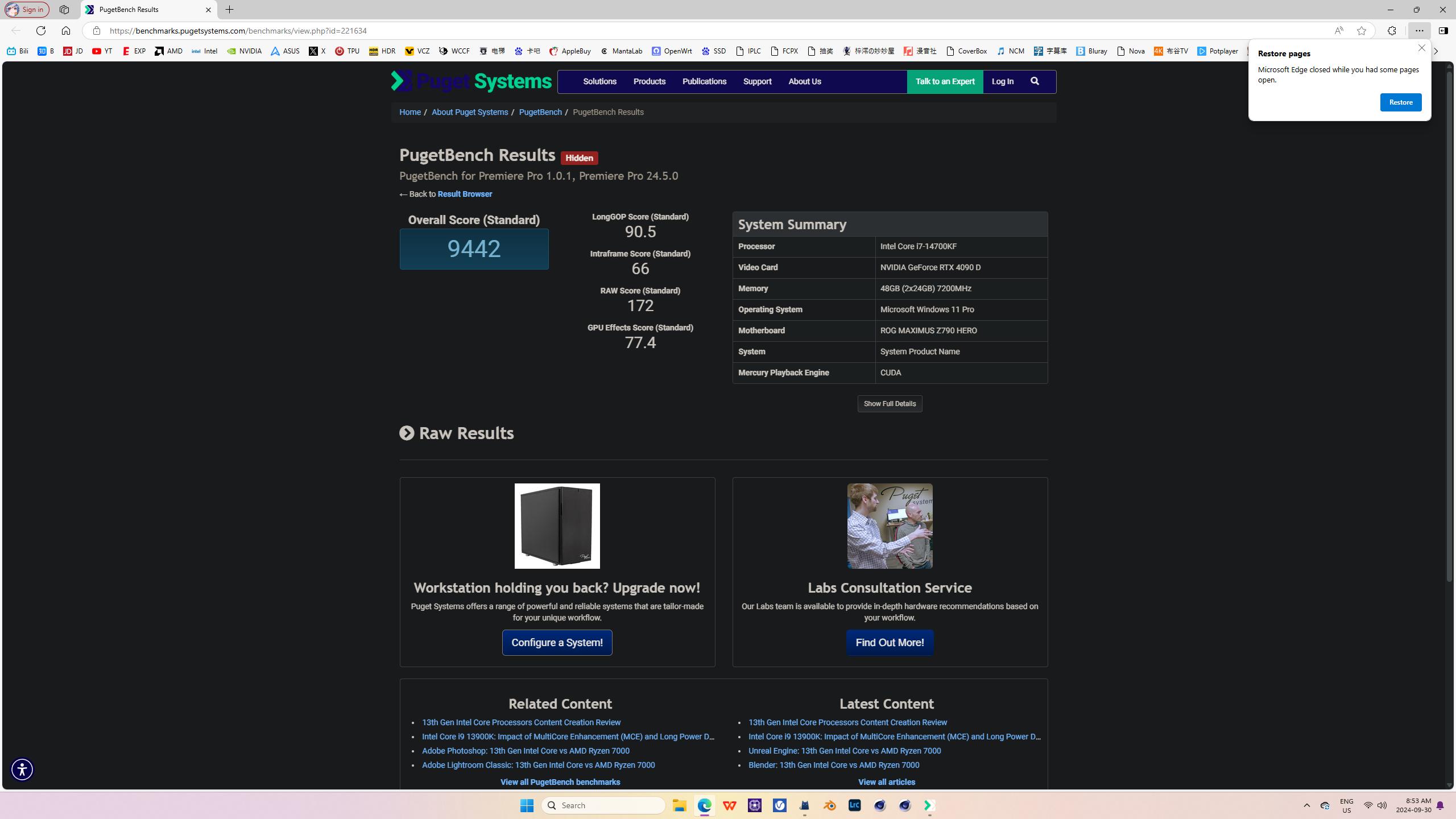Click the Result Browser link

click(x=465, y=194)
